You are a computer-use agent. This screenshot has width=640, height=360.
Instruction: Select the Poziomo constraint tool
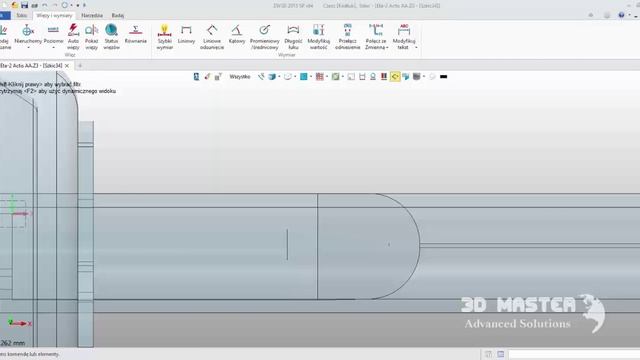coord(53,34)
